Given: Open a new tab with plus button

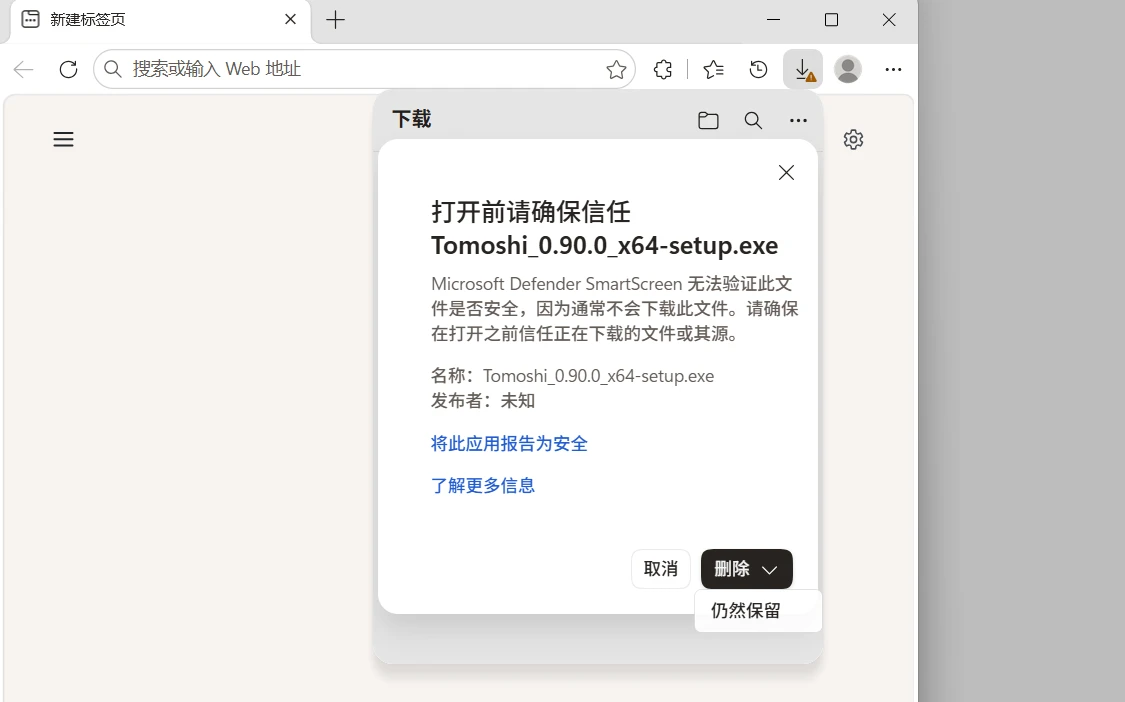Looking at the screenshot, I should (335, 19).
